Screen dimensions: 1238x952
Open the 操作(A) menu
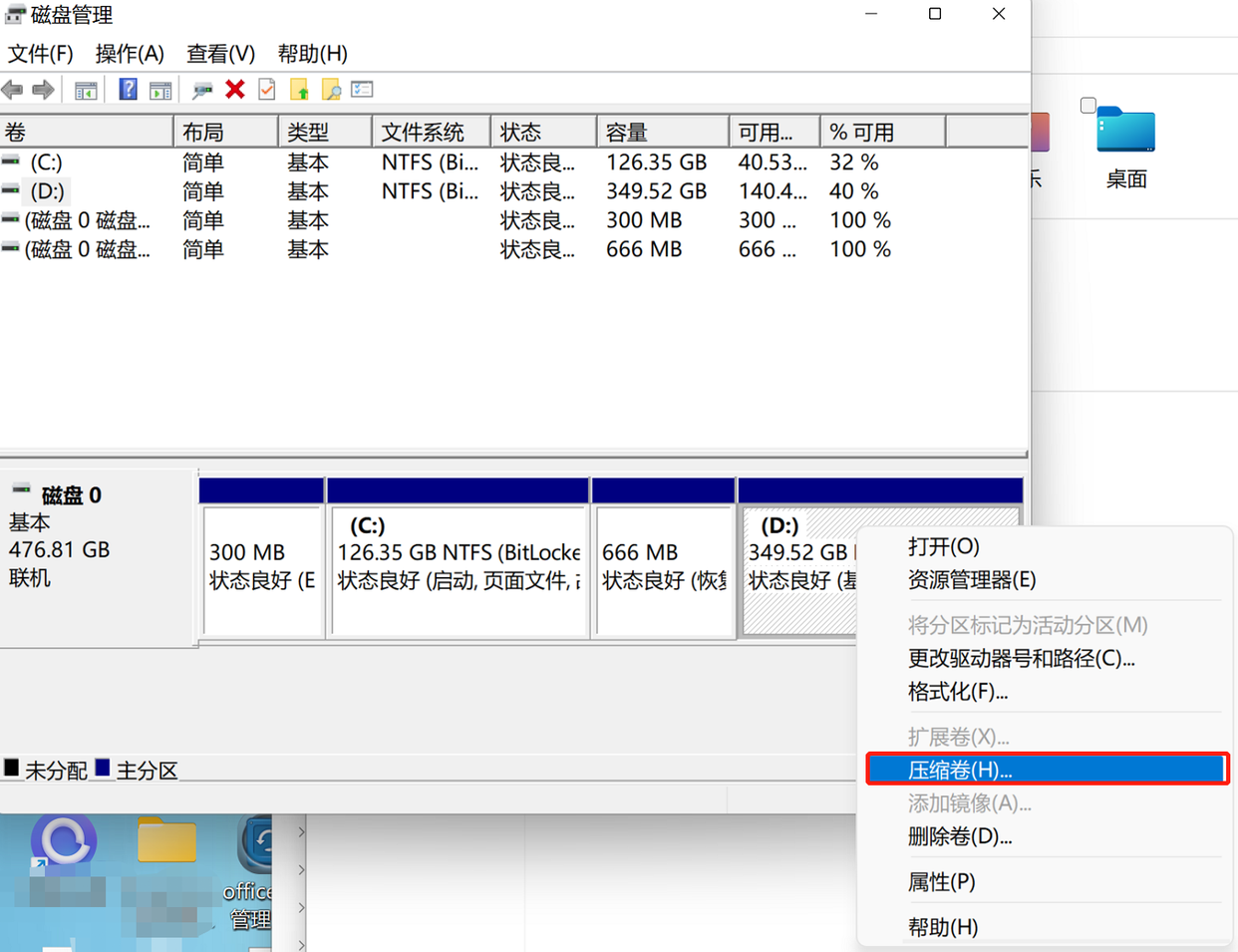[130, 54]
